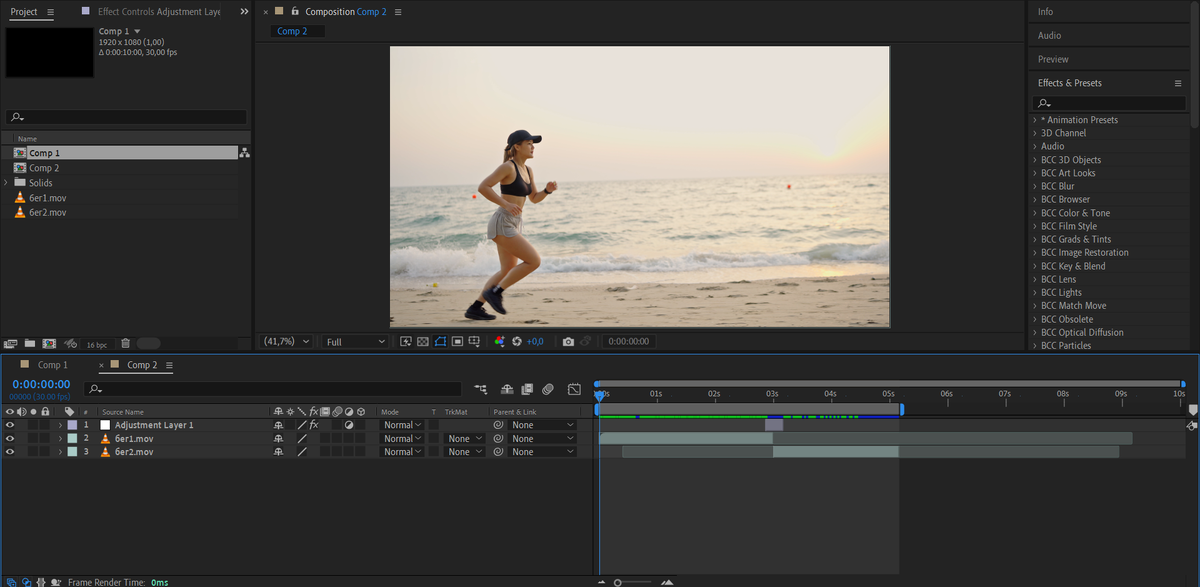
Task: Toggle visibility of 6er2.mov layer
Action: [10, 452]
